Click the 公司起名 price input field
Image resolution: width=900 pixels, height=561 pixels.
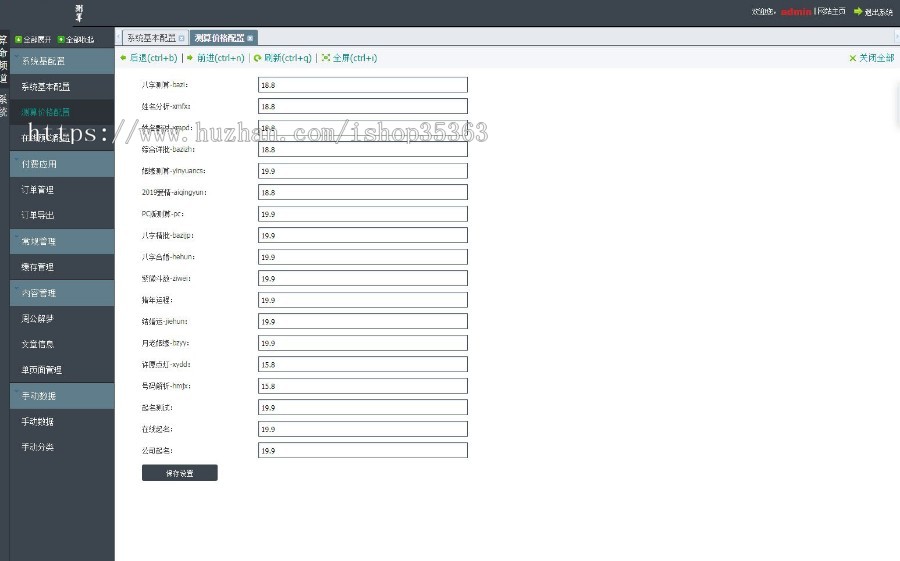[362, 451]
